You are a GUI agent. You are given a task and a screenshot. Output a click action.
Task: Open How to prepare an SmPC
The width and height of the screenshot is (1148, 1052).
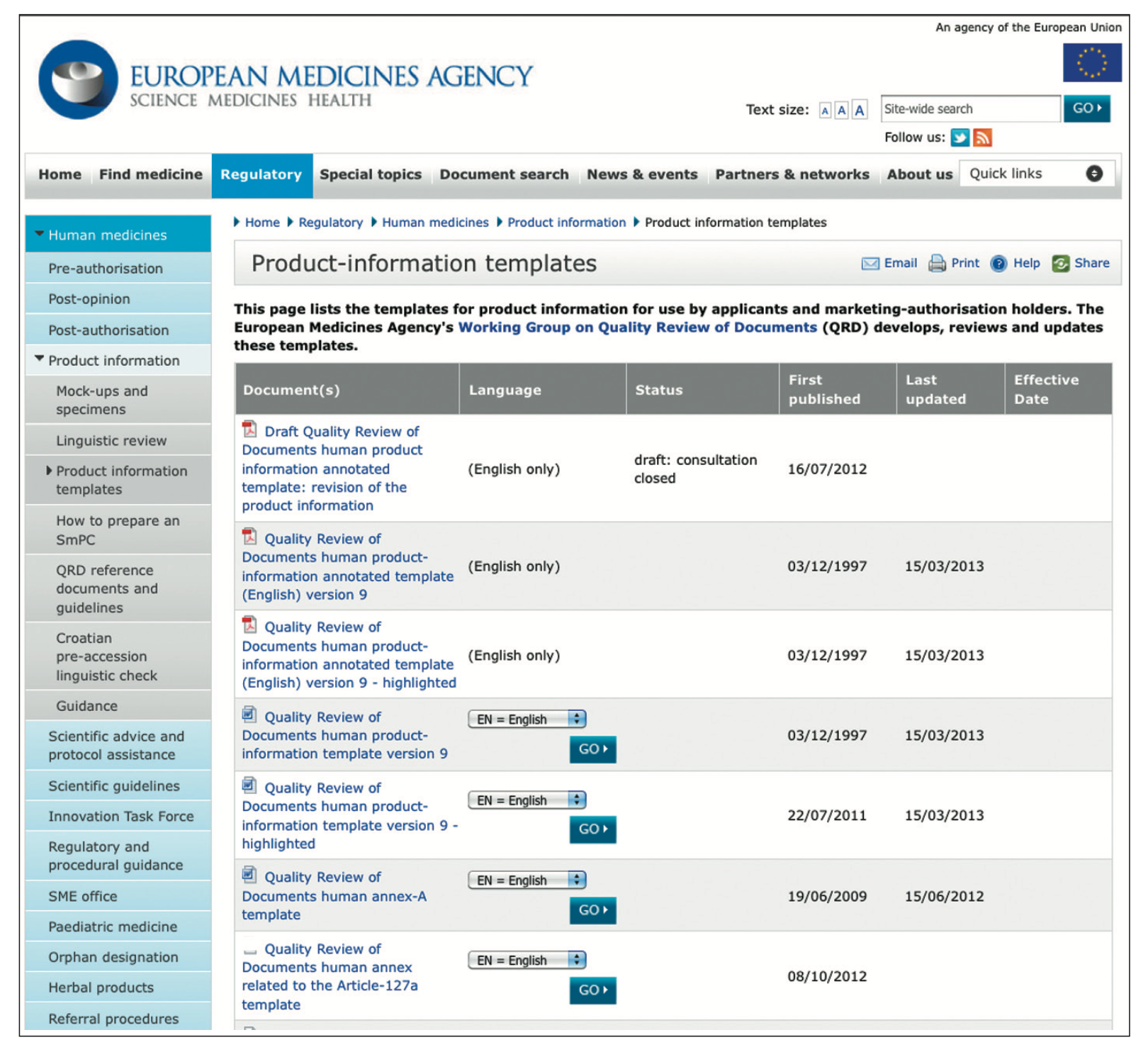pos(118,530)
